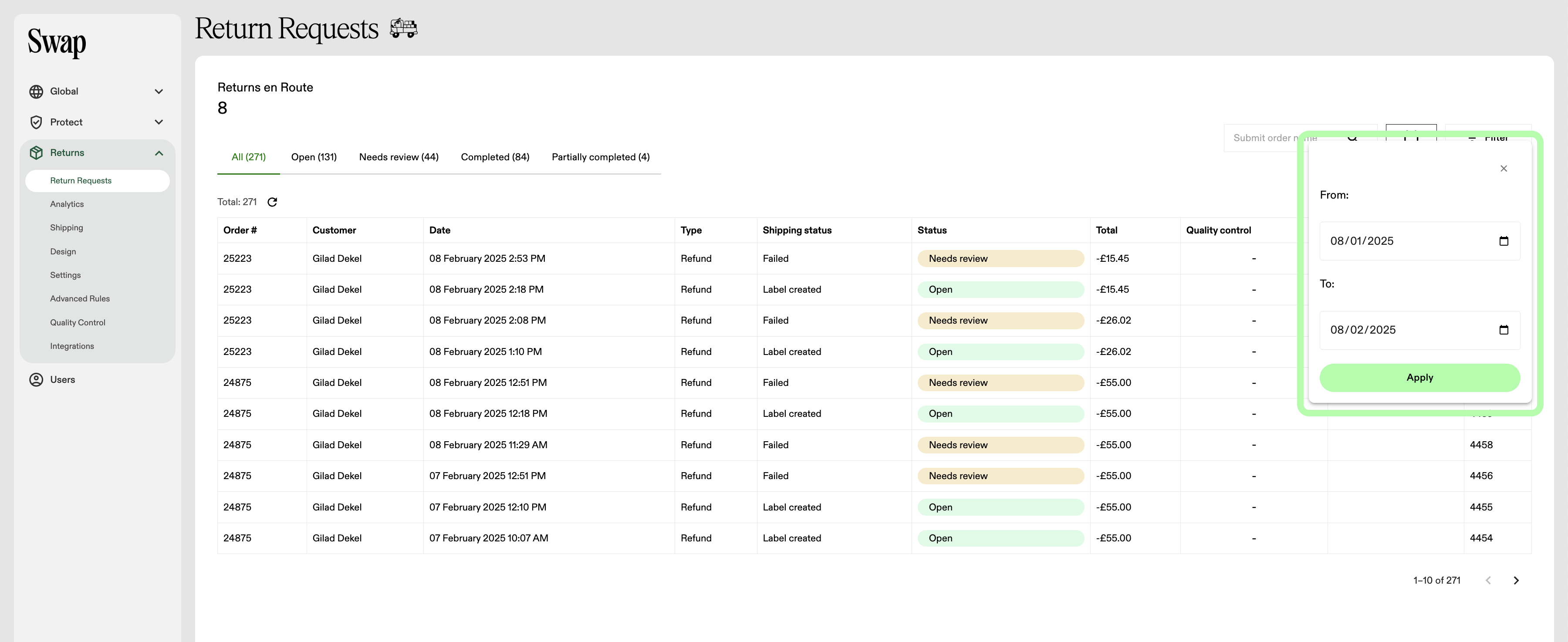Click value 4458 in the table
Viewport: 1568px width, 642px height.
[1481, 445]
